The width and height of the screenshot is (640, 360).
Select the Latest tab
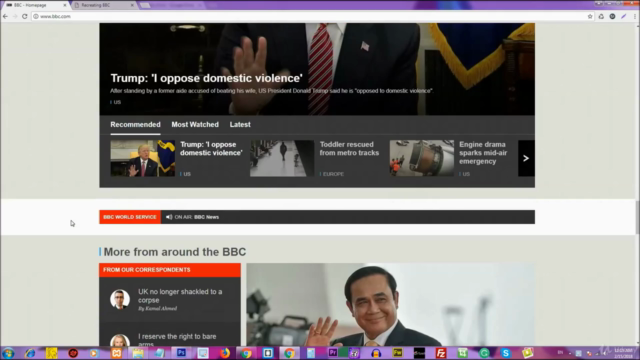[x=240, y=124]
